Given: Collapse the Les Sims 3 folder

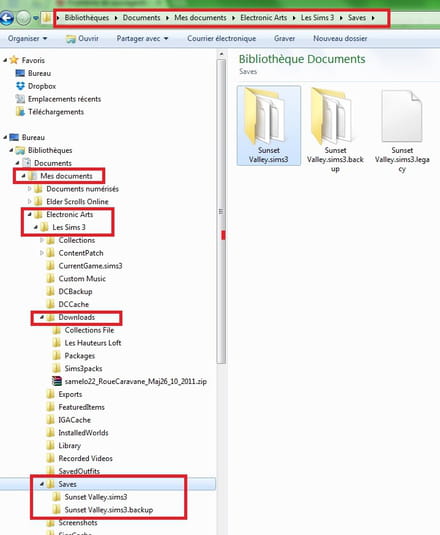Looking at the screenshot, I should [x=35, y=227].
